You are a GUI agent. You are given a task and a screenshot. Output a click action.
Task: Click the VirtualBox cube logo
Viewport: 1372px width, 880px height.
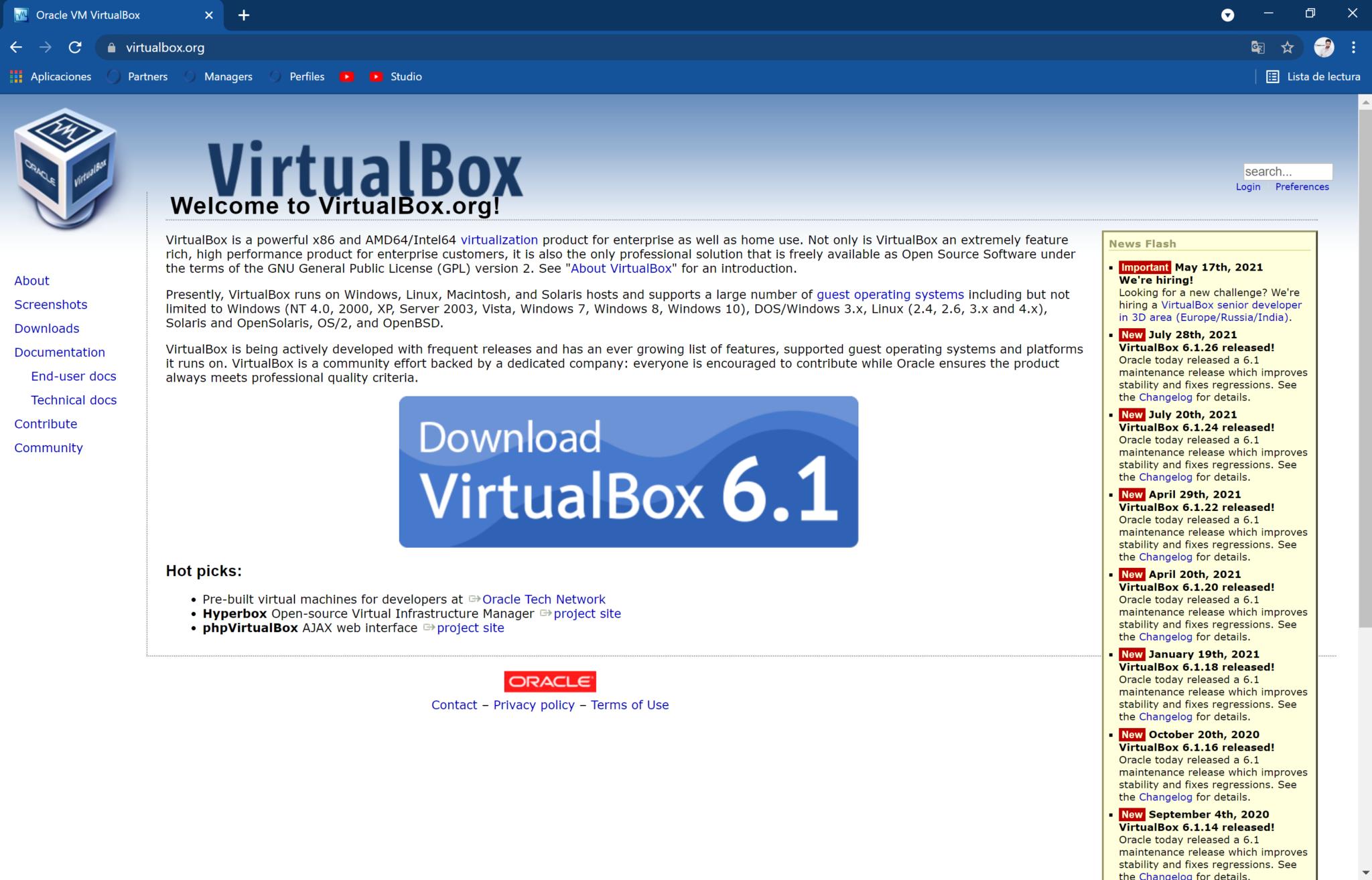pyautogui.click(x=66, y=167)
